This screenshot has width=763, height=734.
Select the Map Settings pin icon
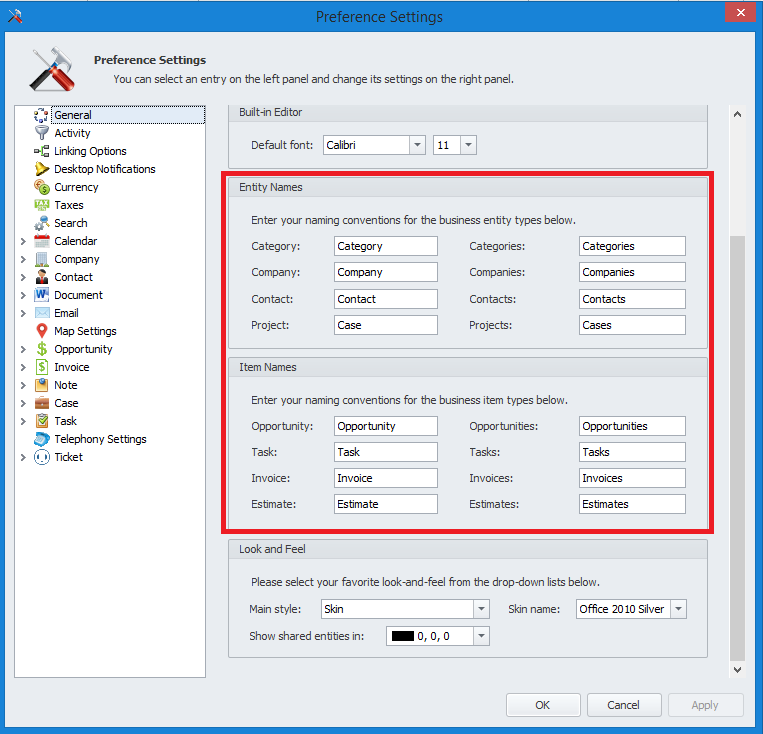(42, 331)
